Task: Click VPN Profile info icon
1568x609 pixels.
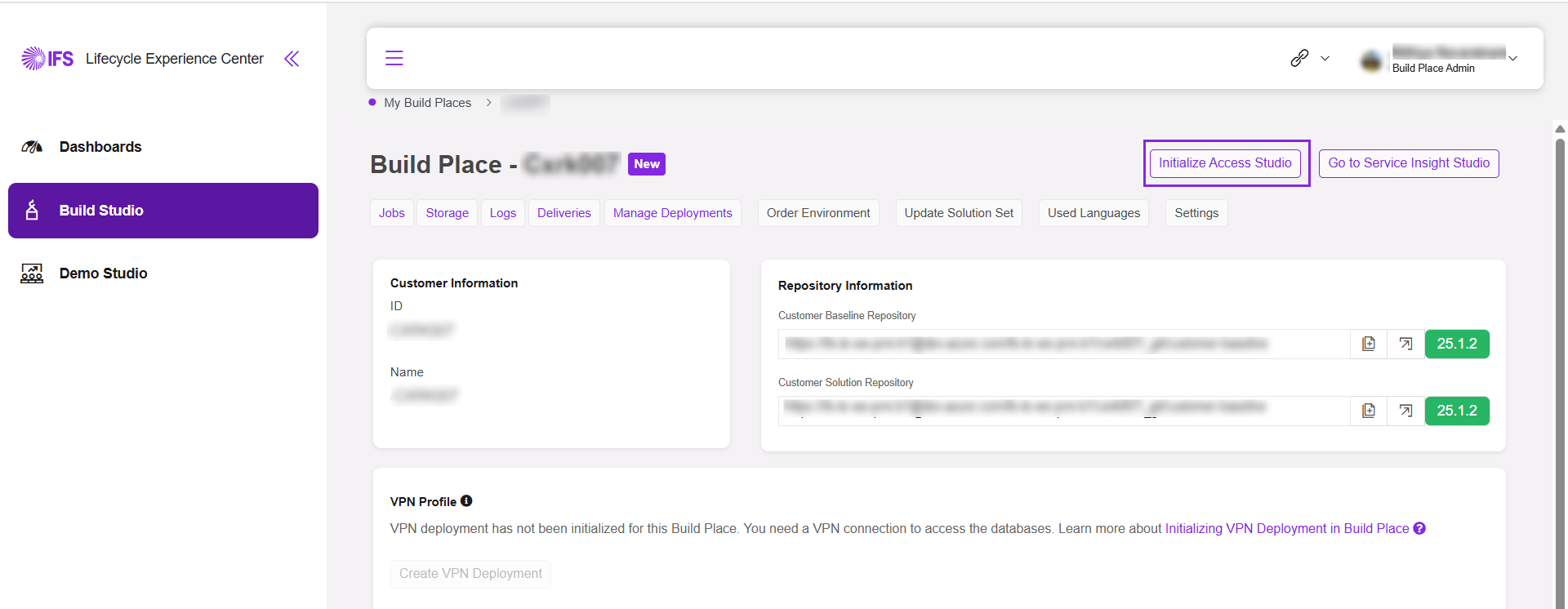Action: coord(466,501)
